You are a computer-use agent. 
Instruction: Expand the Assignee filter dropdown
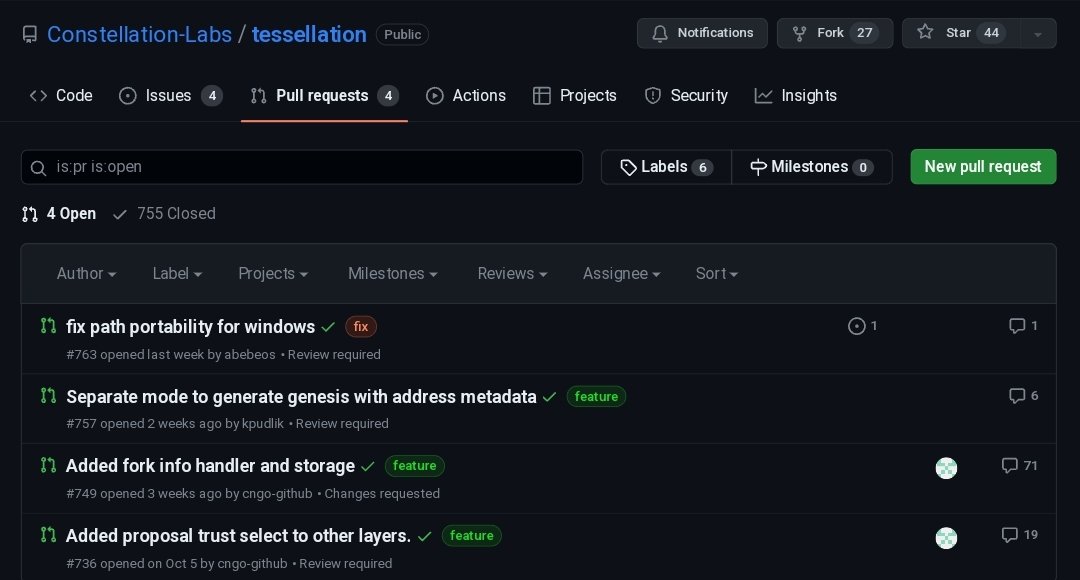tap(621, 273)
